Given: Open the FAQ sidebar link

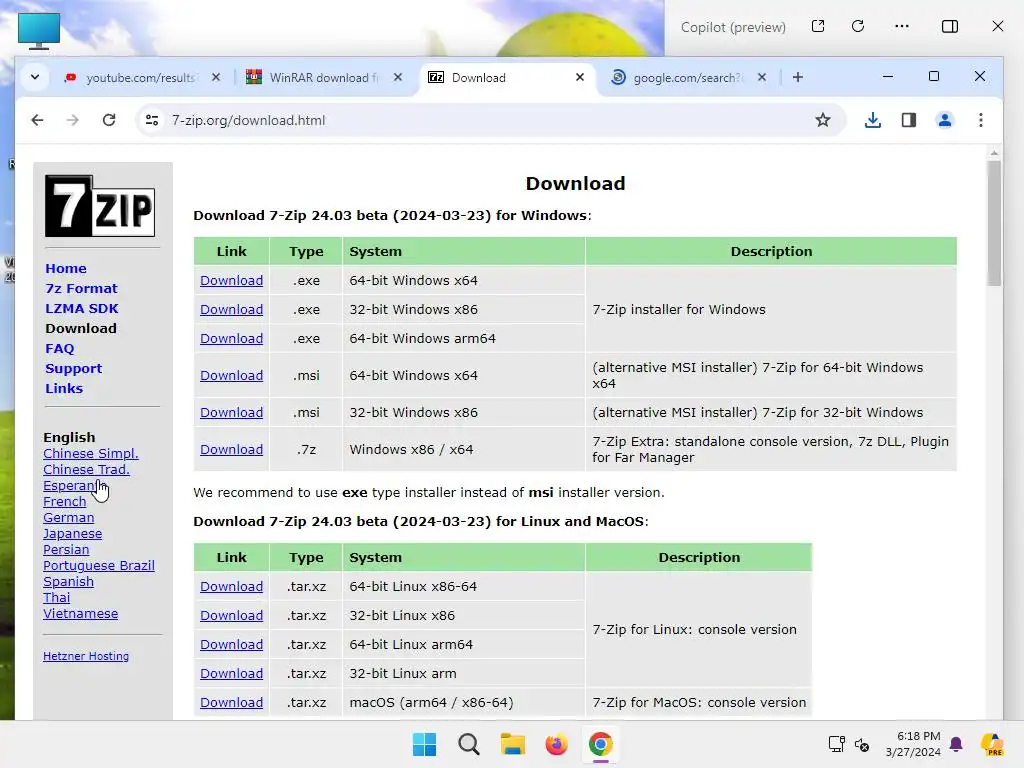Looking at the screenshot, I should pyautogui.click(x=59, y=349).
